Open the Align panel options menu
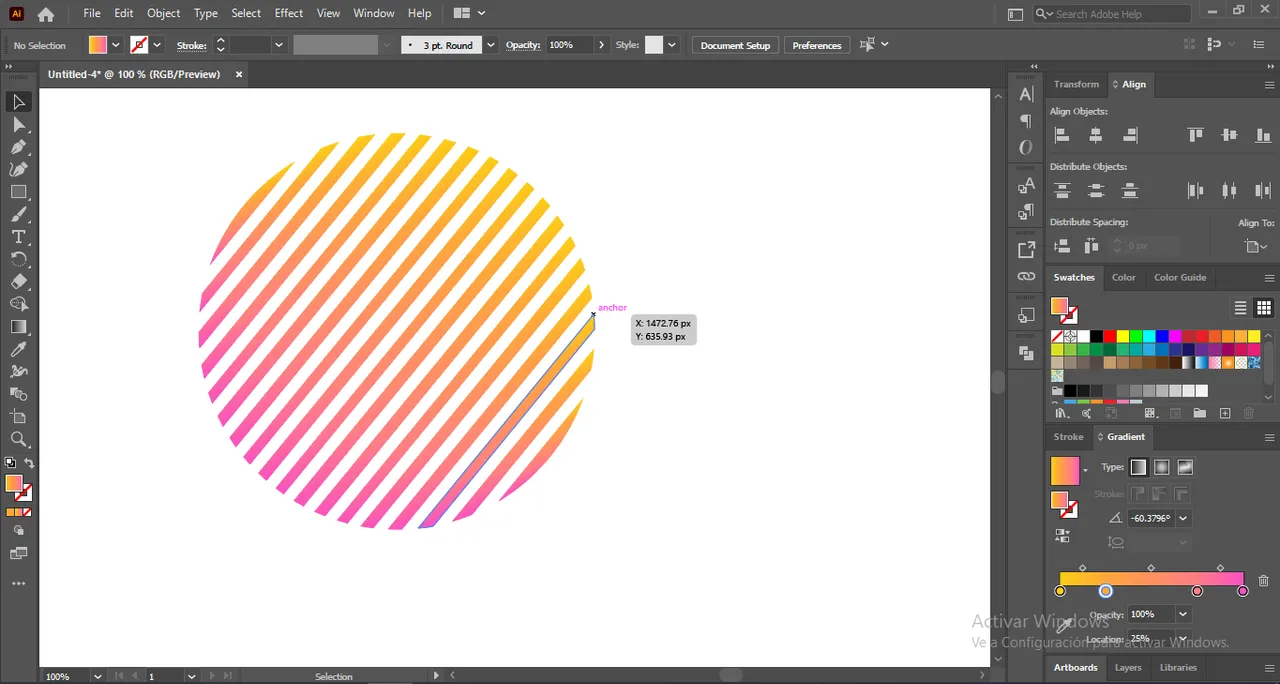 1270,84
